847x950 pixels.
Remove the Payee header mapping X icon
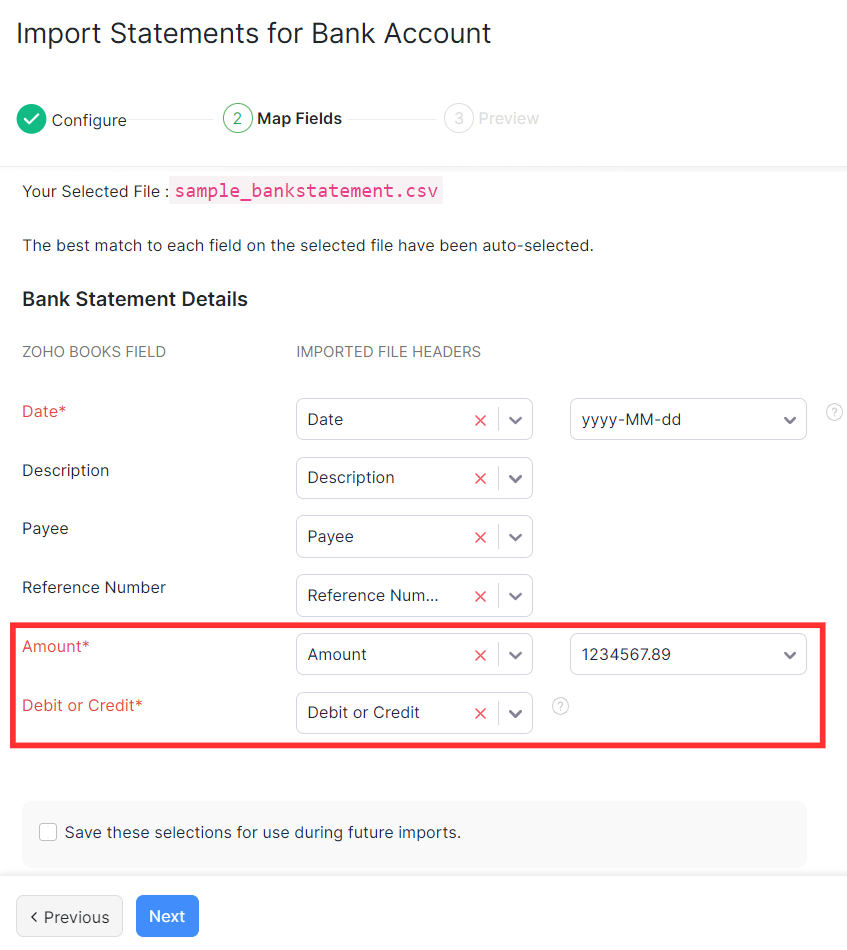click(480, 536)
